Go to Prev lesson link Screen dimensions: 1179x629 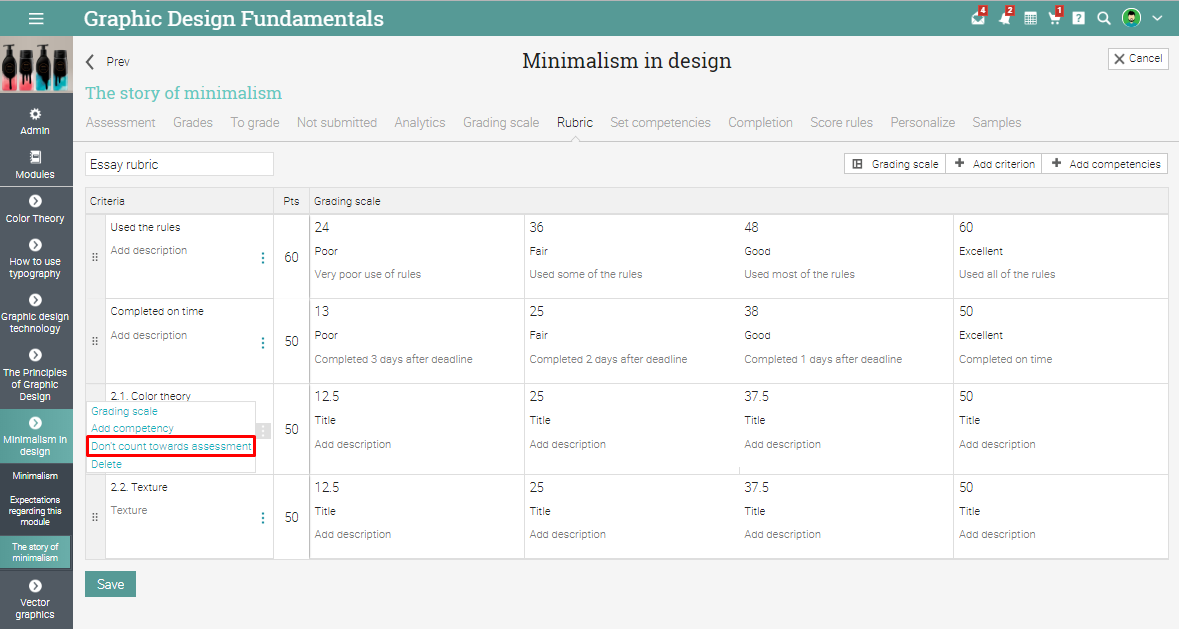tap(108, 62)
